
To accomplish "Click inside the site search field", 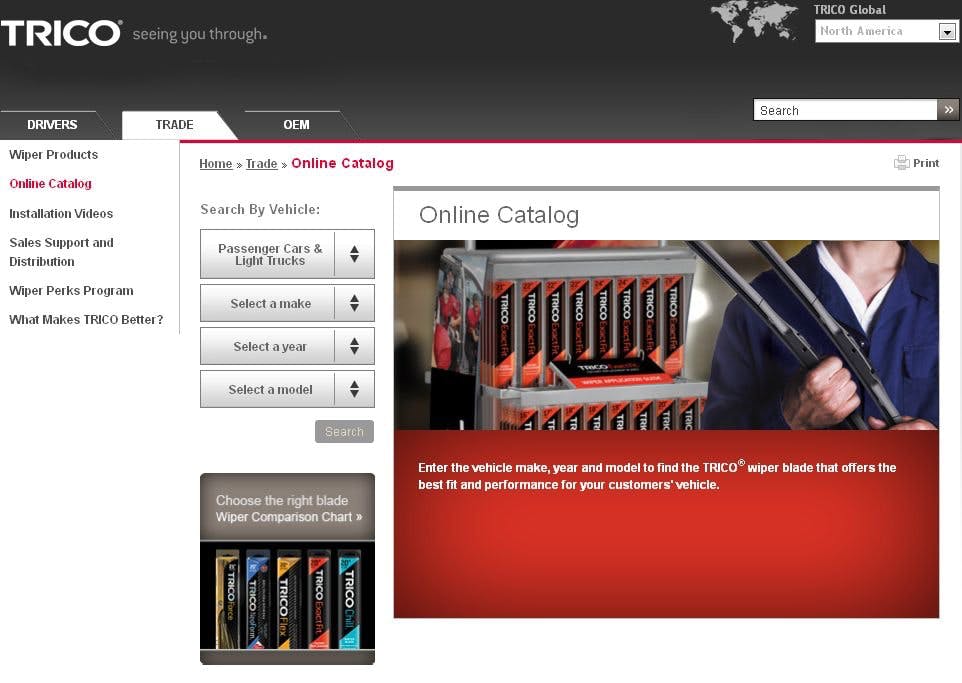I will 845,110.
